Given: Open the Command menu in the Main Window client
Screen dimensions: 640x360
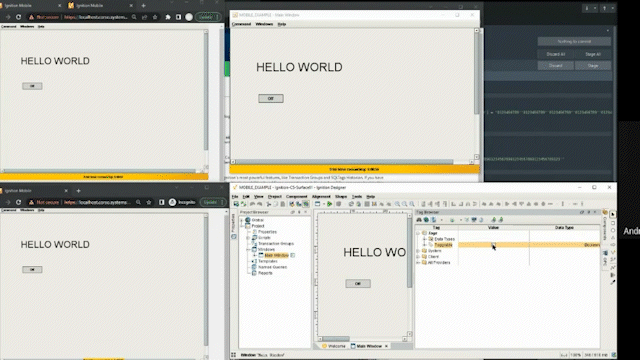Looking at the screenshot, I should pyautogui.click(x=241, y=24).
